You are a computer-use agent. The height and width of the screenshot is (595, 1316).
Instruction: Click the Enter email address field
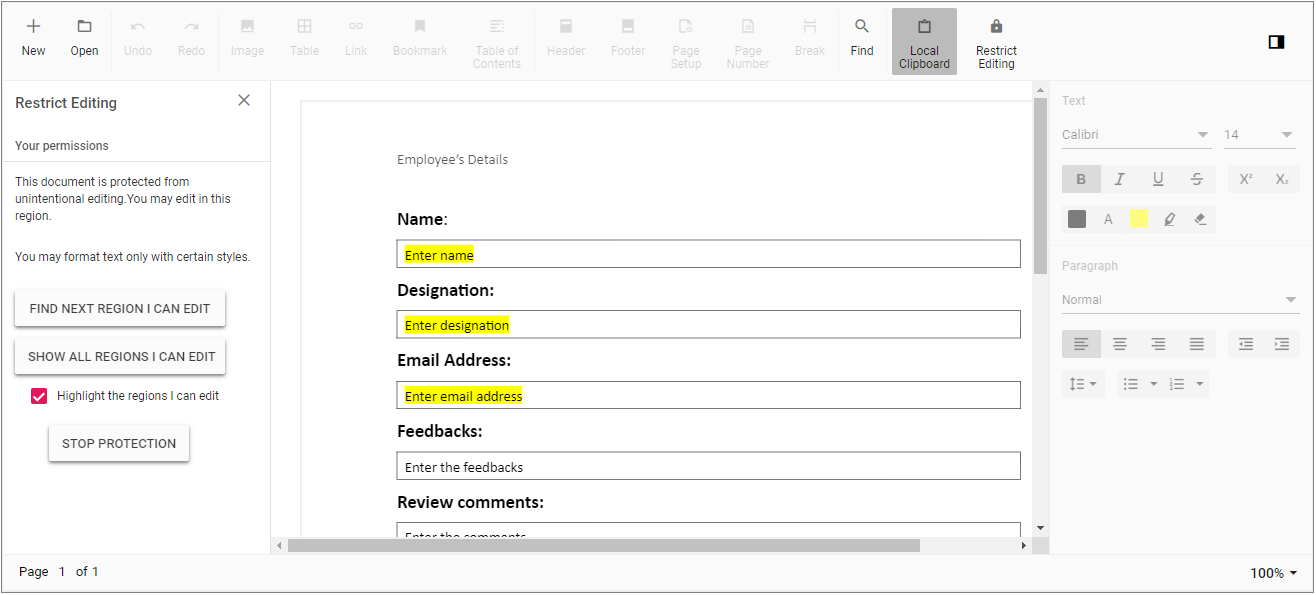tap(708, 395)
